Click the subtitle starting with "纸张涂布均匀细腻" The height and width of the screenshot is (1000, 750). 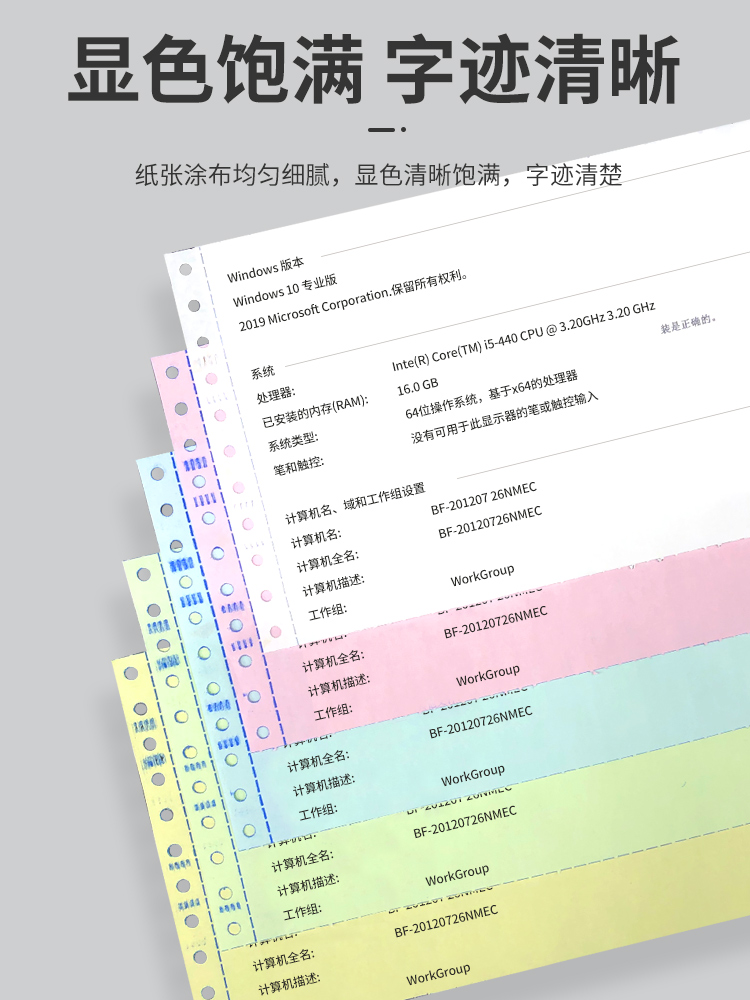click(x=379, y=175)
